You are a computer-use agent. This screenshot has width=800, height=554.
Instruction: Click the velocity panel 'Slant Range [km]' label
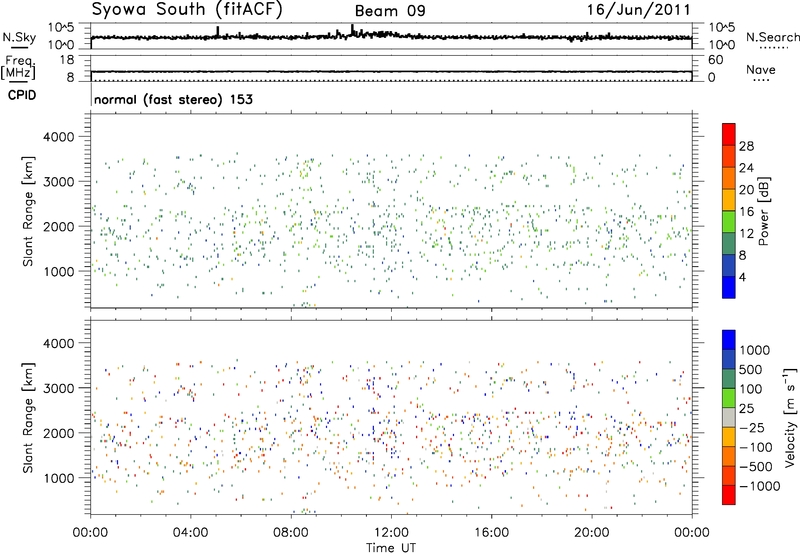[x=28, y=417]
